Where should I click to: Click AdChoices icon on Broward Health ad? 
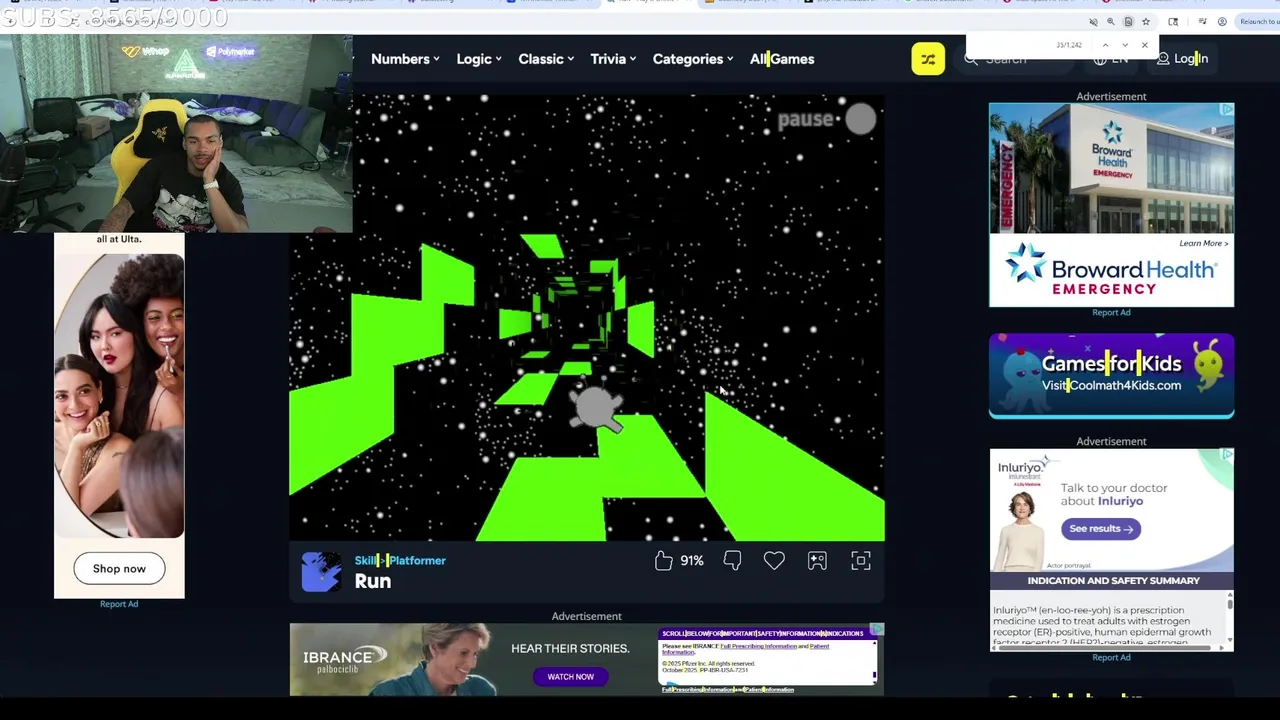pos(1226,109)
